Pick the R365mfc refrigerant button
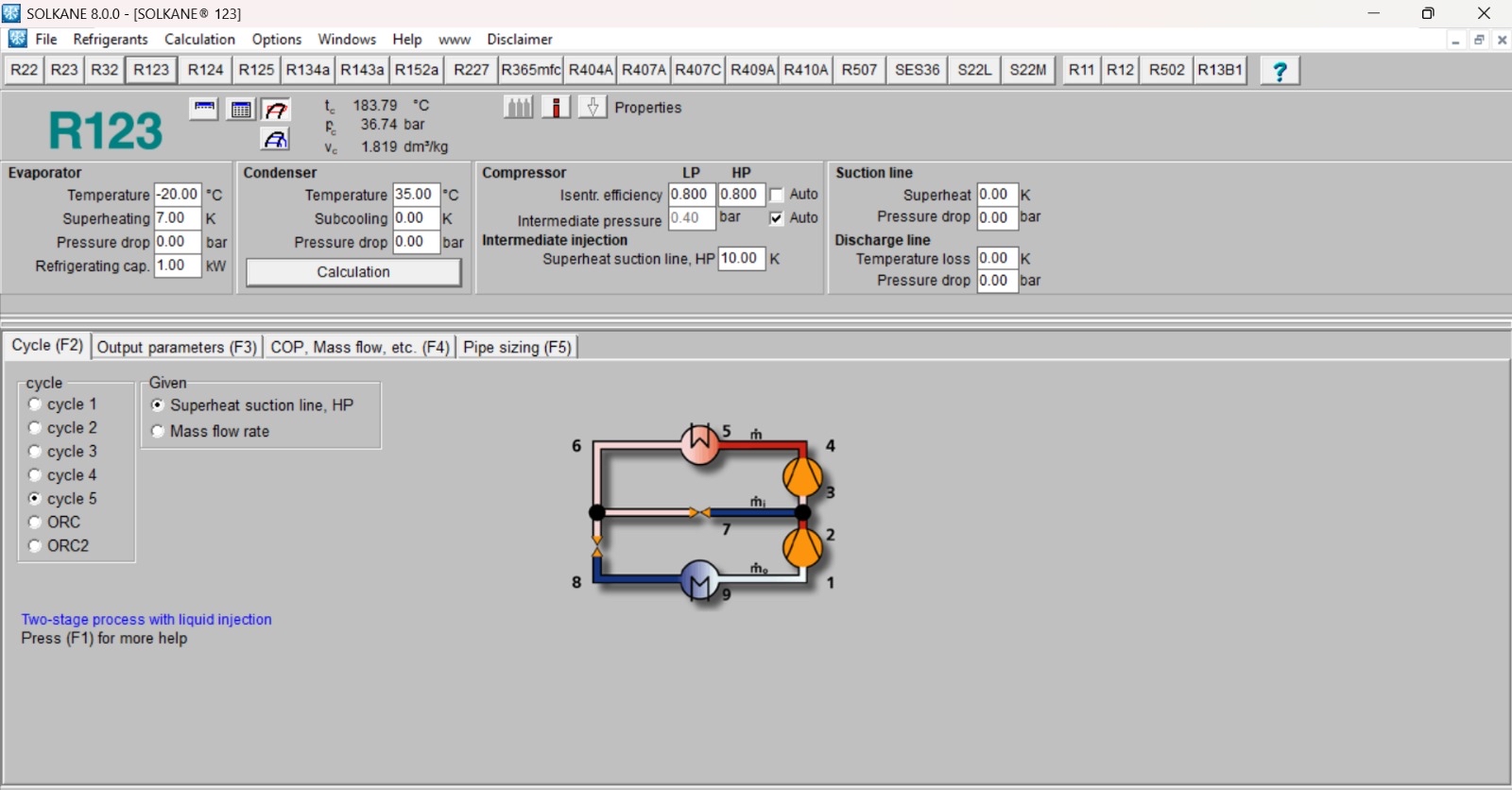Screen dimensions: 1512x790 531,70
